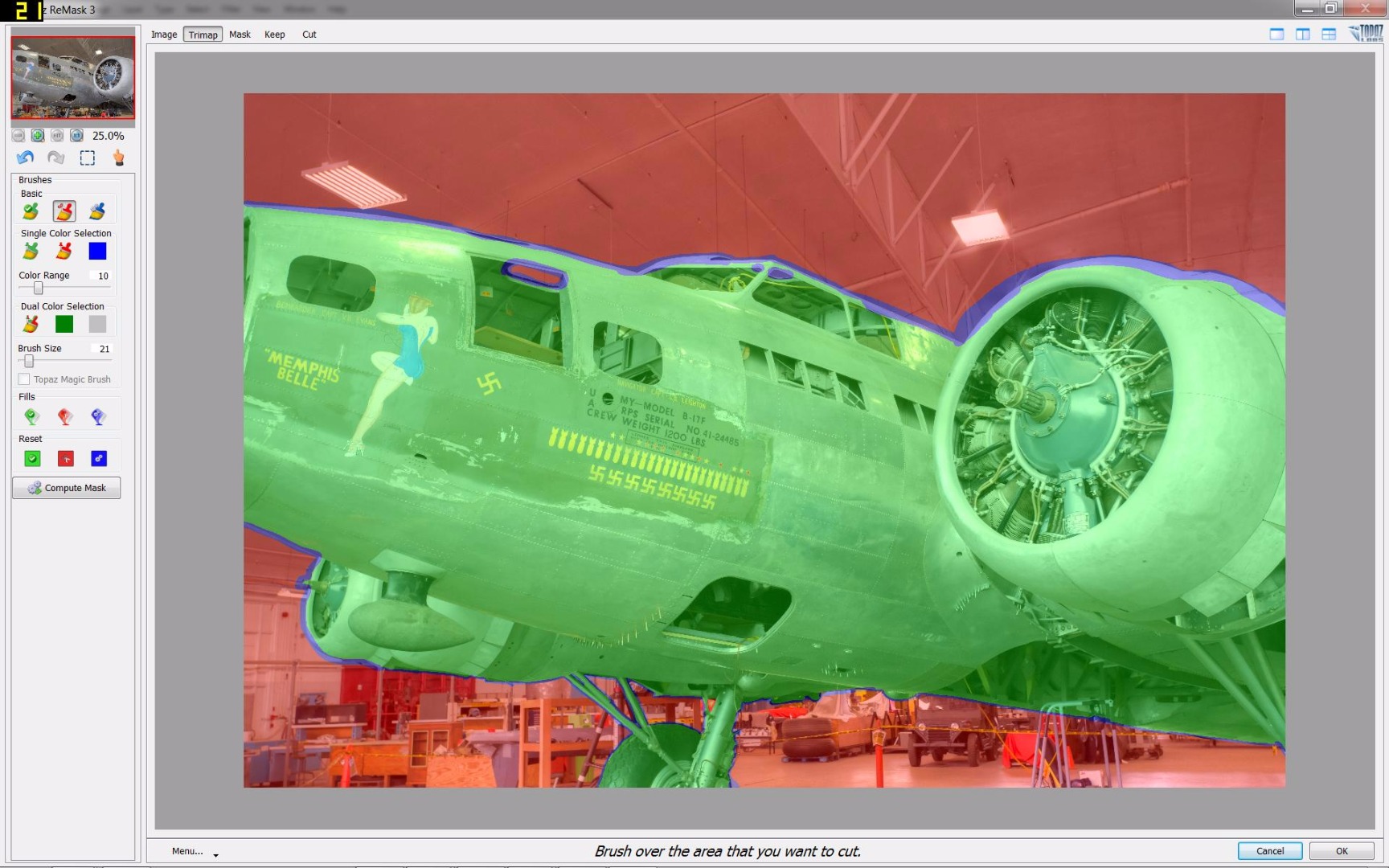This screenshot has height=868, width=1389.
Task: Select the green Keep basic brush
Action: pos(31,211)
